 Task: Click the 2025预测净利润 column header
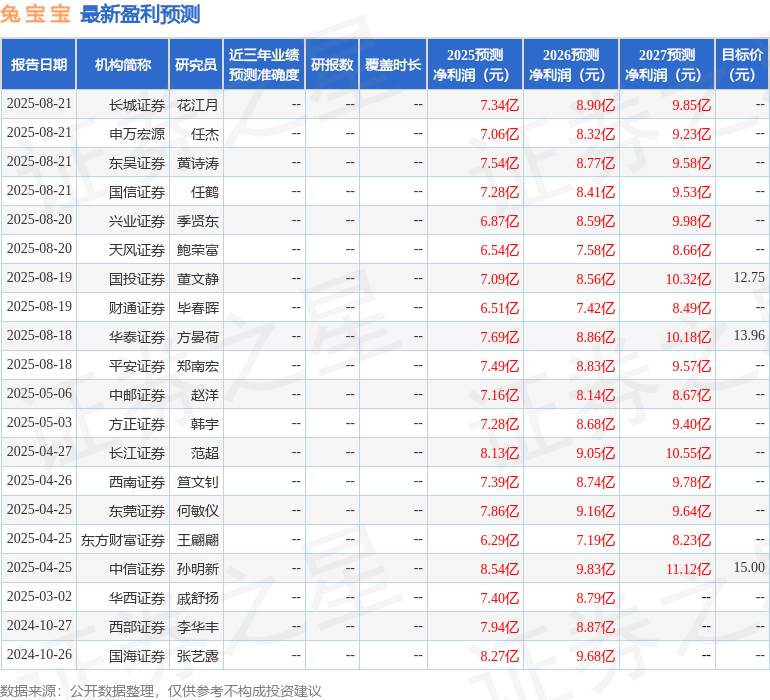(x=475, y=64)
